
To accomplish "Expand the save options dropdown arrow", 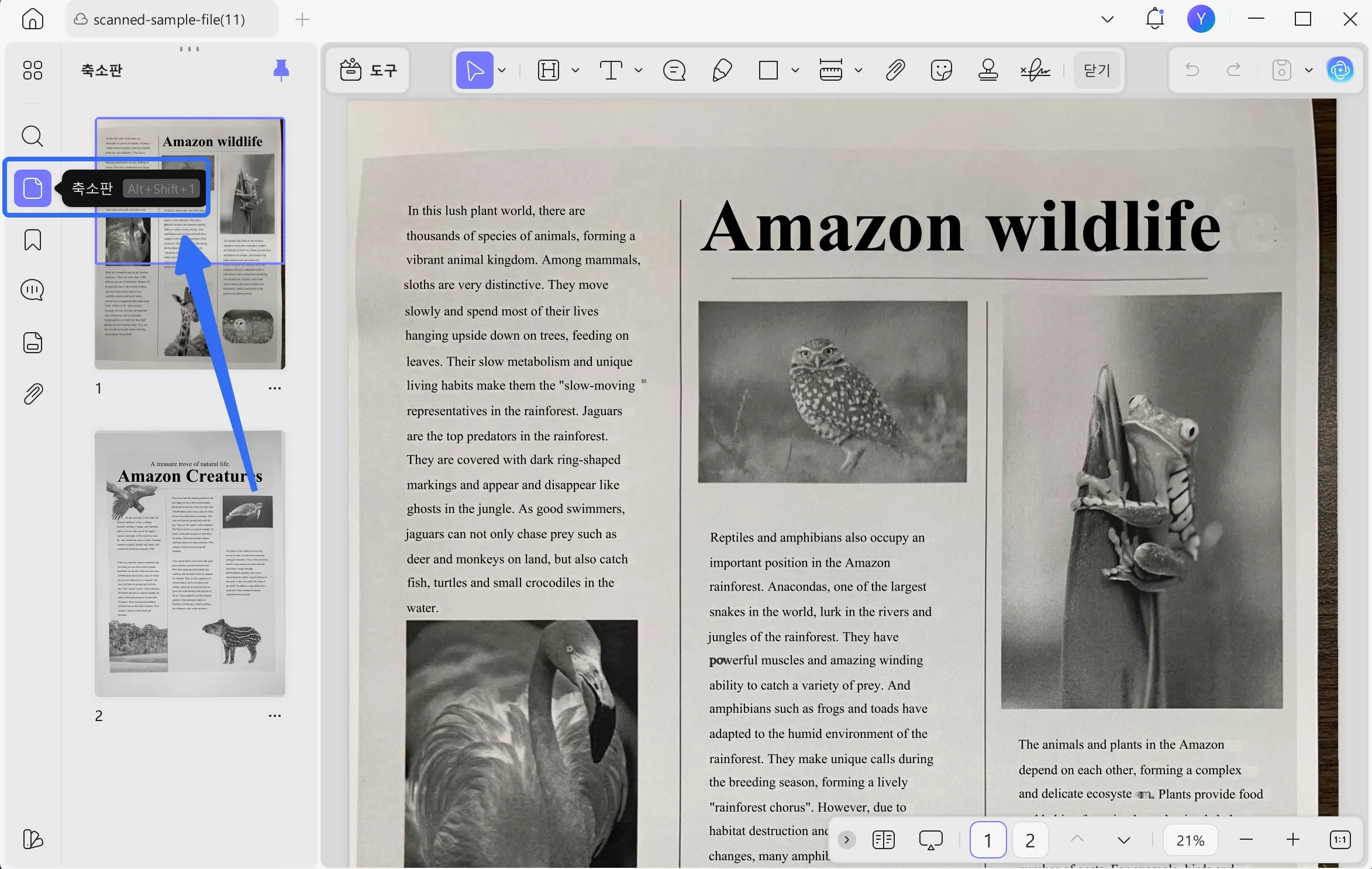I will pos(1309,71).
